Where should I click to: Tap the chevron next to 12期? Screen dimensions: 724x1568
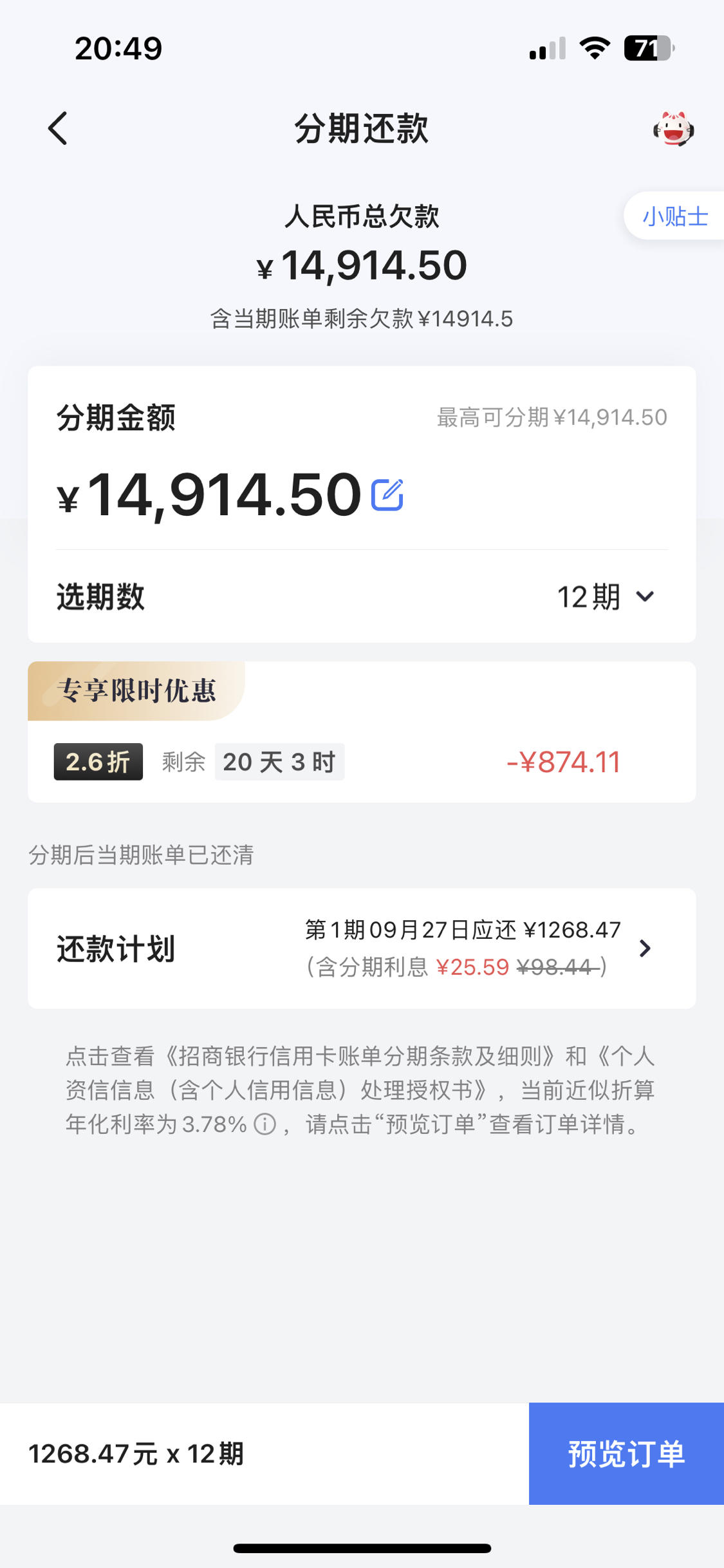pyautogui.click(x=645, y=597)
